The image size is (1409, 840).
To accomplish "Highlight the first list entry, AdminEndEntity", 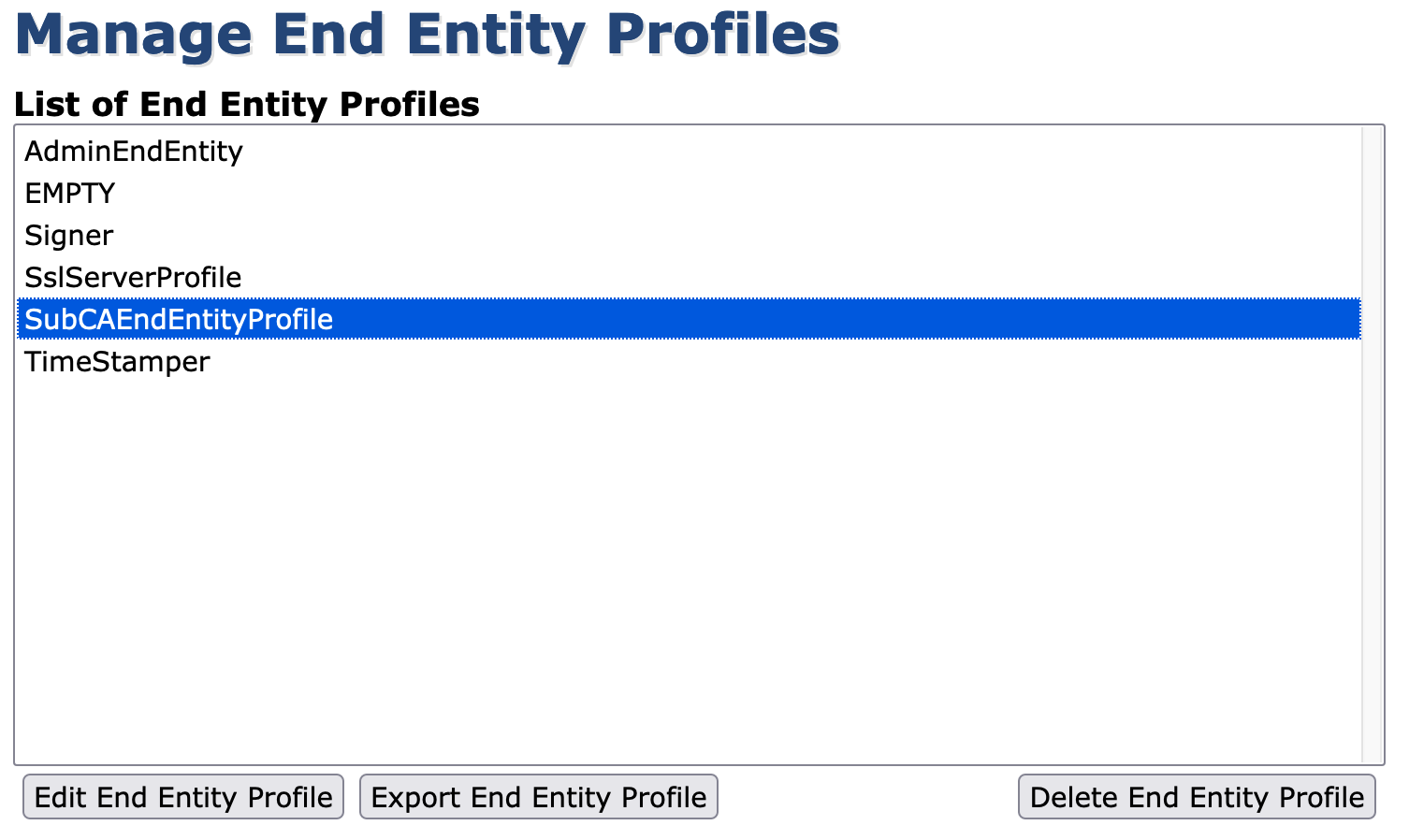I will 134,152.
